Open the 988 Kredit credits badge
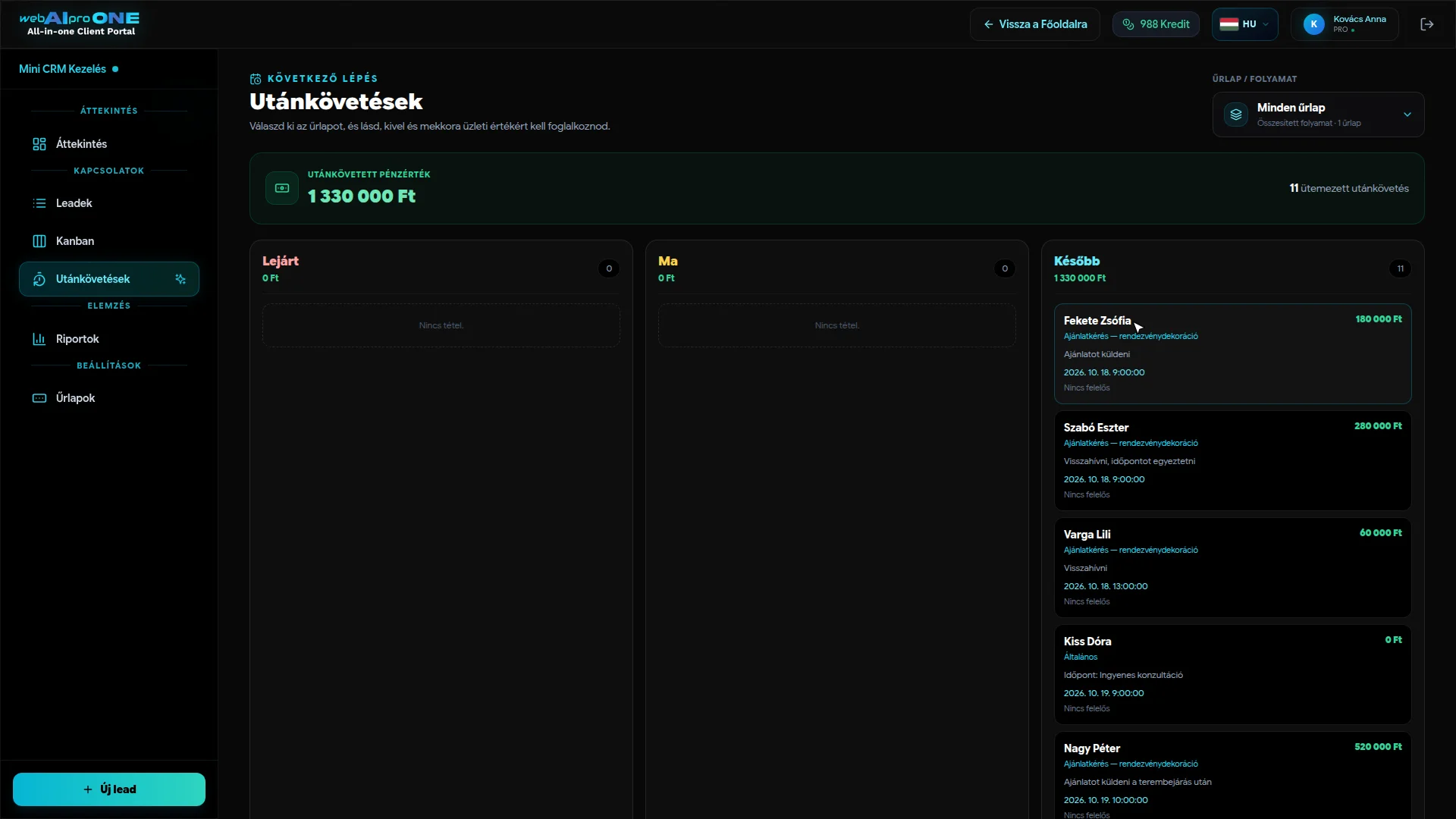 click(x=1156, y=24)
